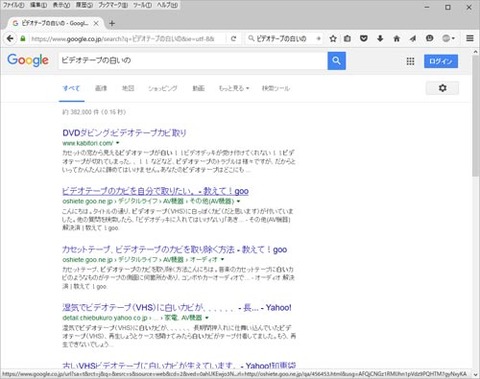Screen dimensions: 480x379
Task: Bookmark this page with the star icon
Action: coord(333,39)
